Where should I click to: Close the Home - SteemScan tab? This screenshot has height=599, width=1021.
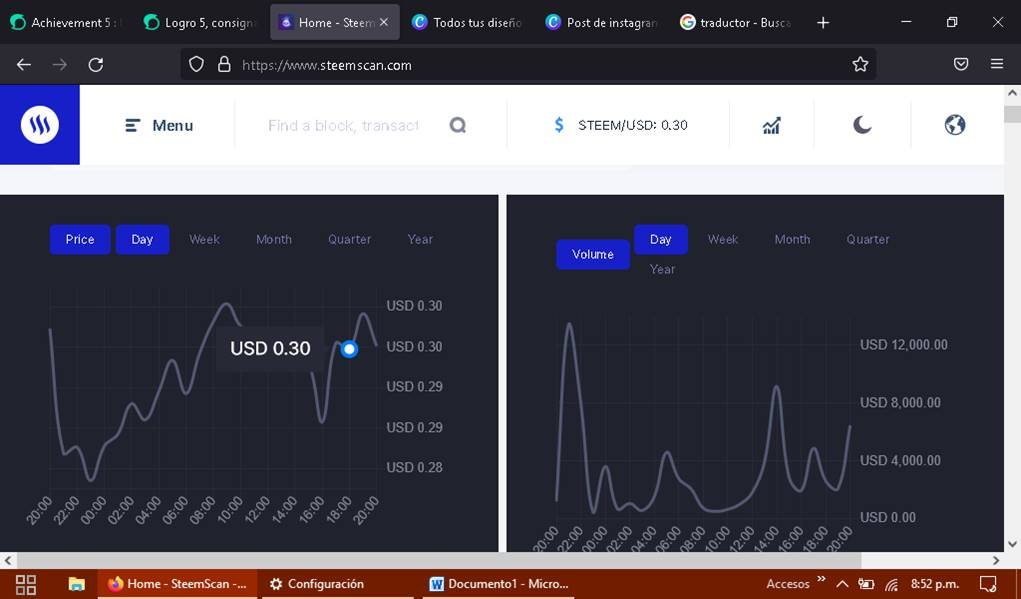pyautogui.click(x=384, y=22)
